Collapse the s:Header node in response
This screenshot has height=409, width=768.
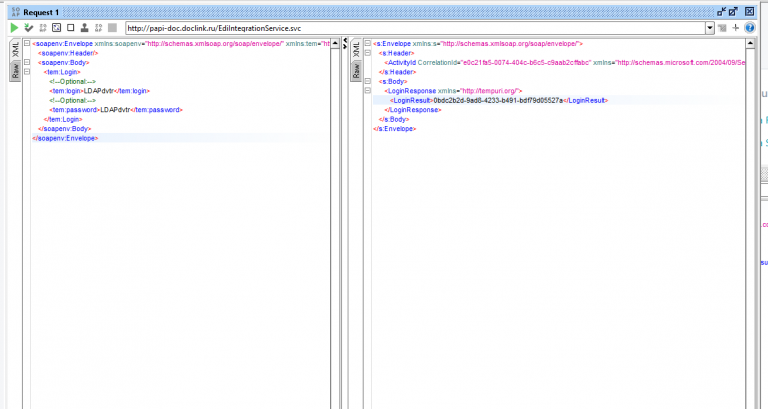pos(368,53)
